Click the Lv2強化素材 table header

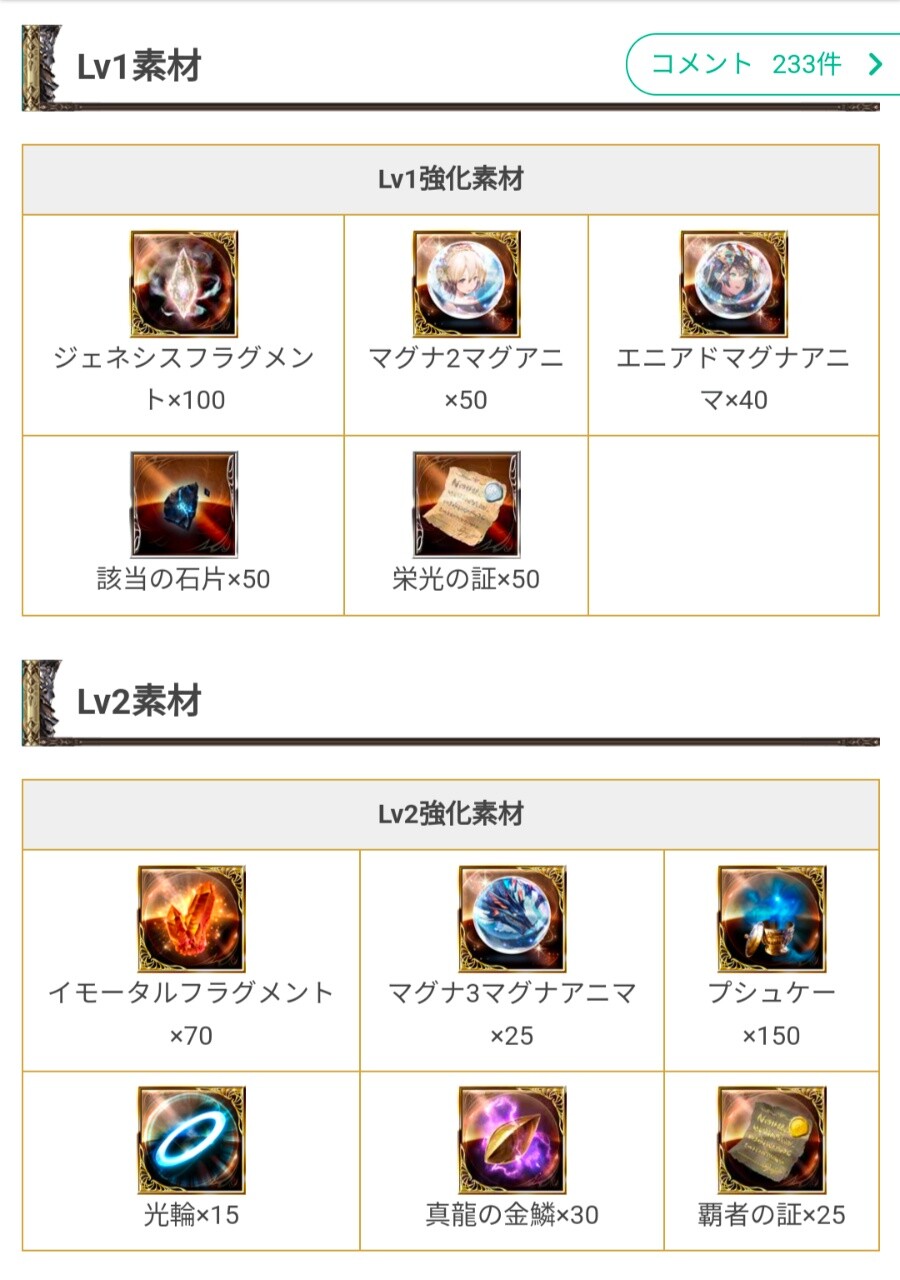451,815
